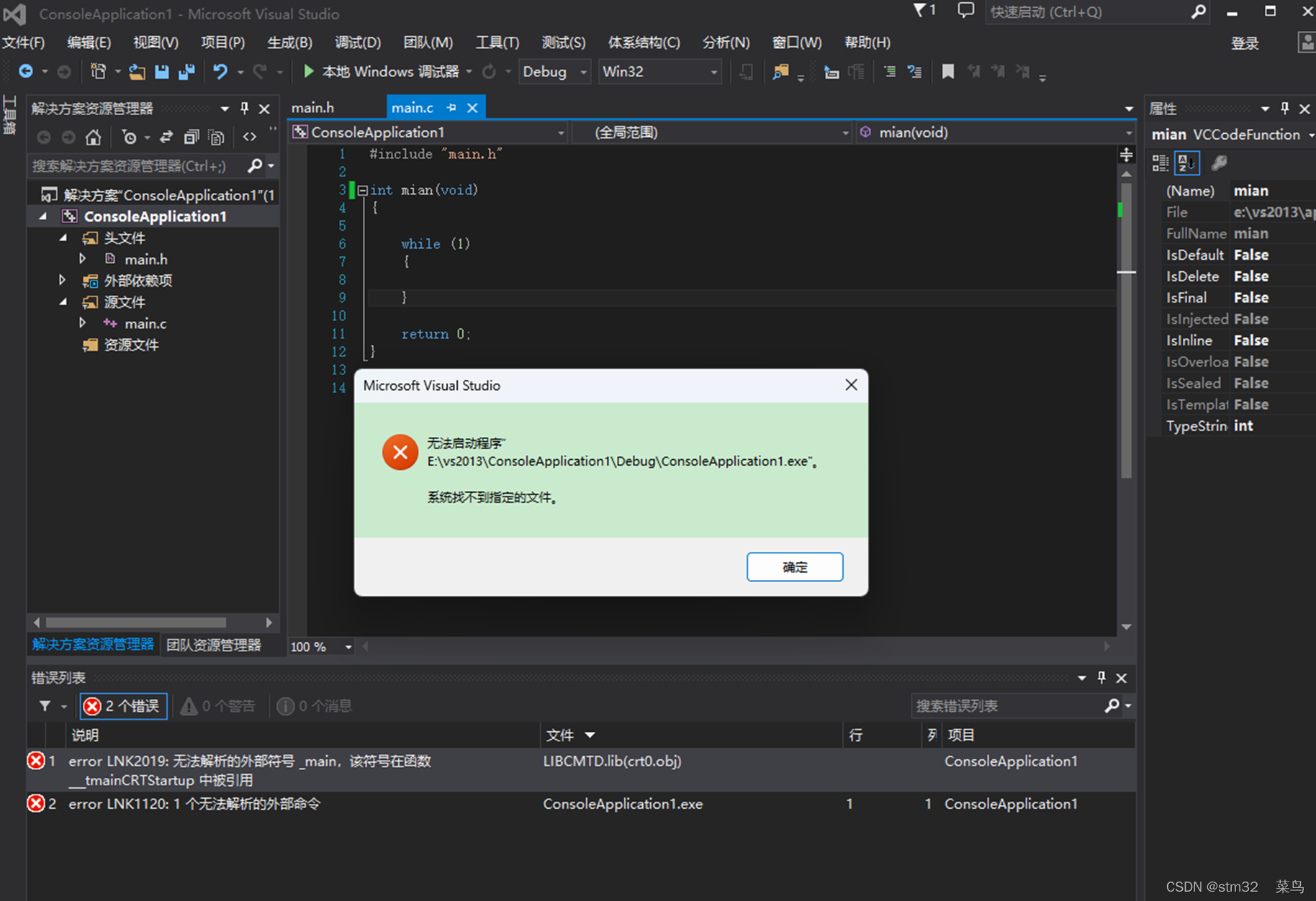Click the 登录 sign-in link

1245,42
